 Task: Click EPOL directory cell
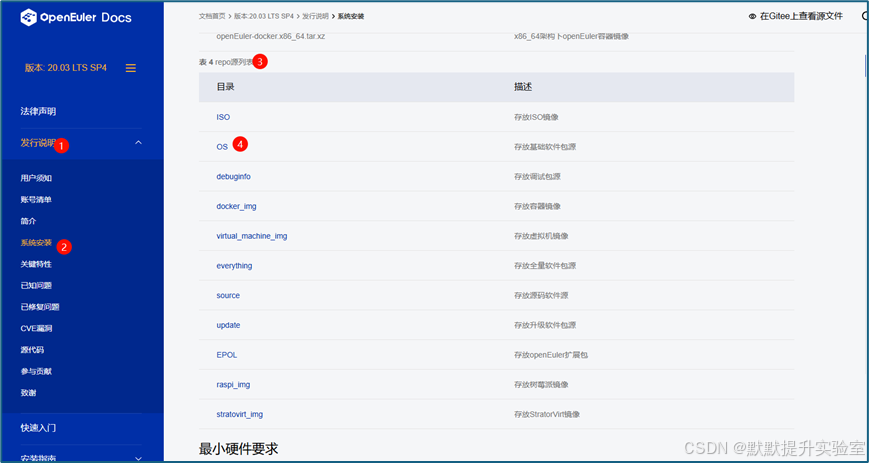227,355
